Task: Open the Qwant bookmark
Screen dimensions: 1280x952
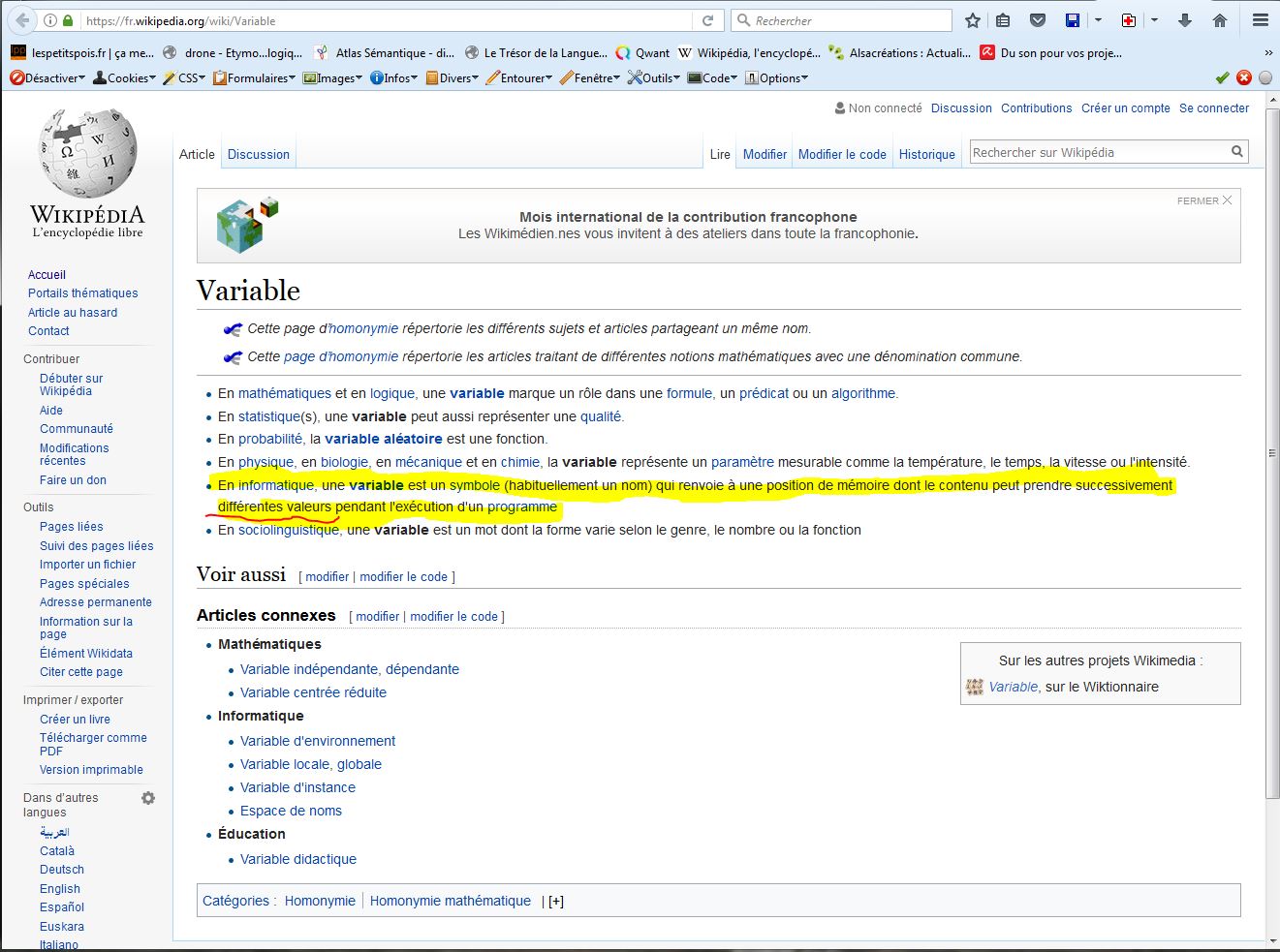Action: point(642,53)
